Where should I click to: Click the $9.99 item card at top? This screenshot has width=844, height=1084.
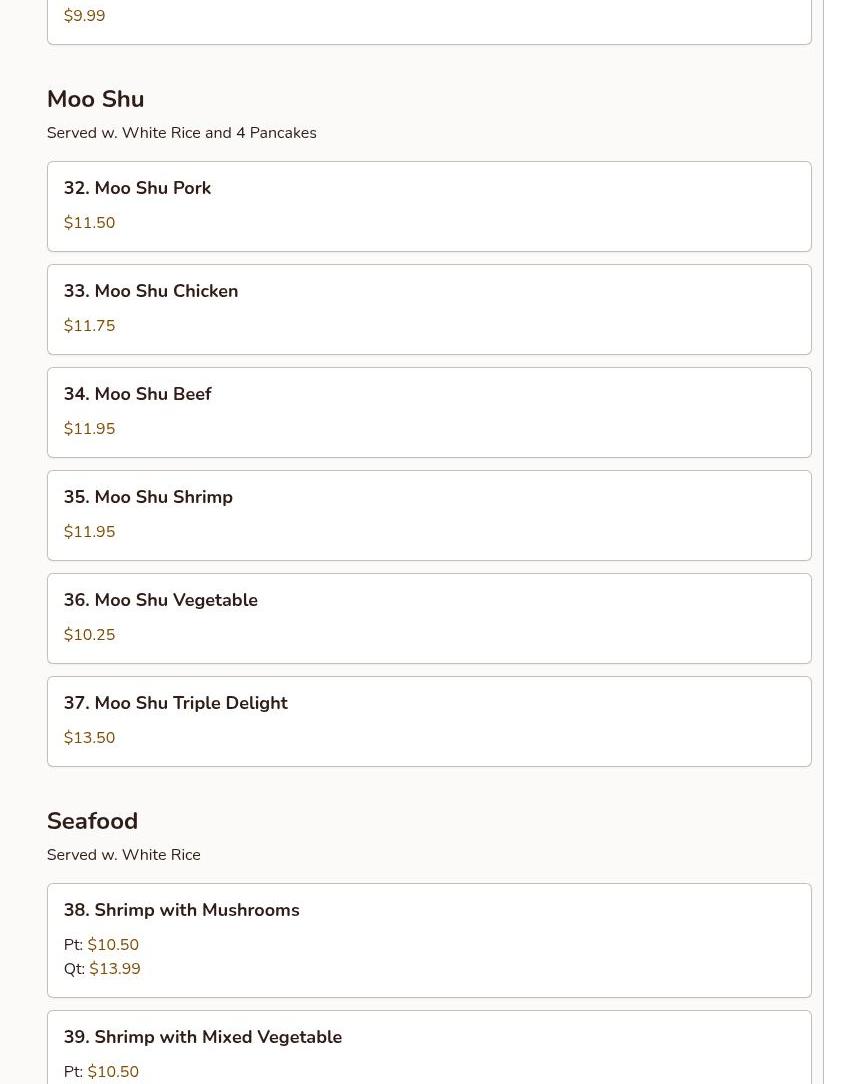429,22
